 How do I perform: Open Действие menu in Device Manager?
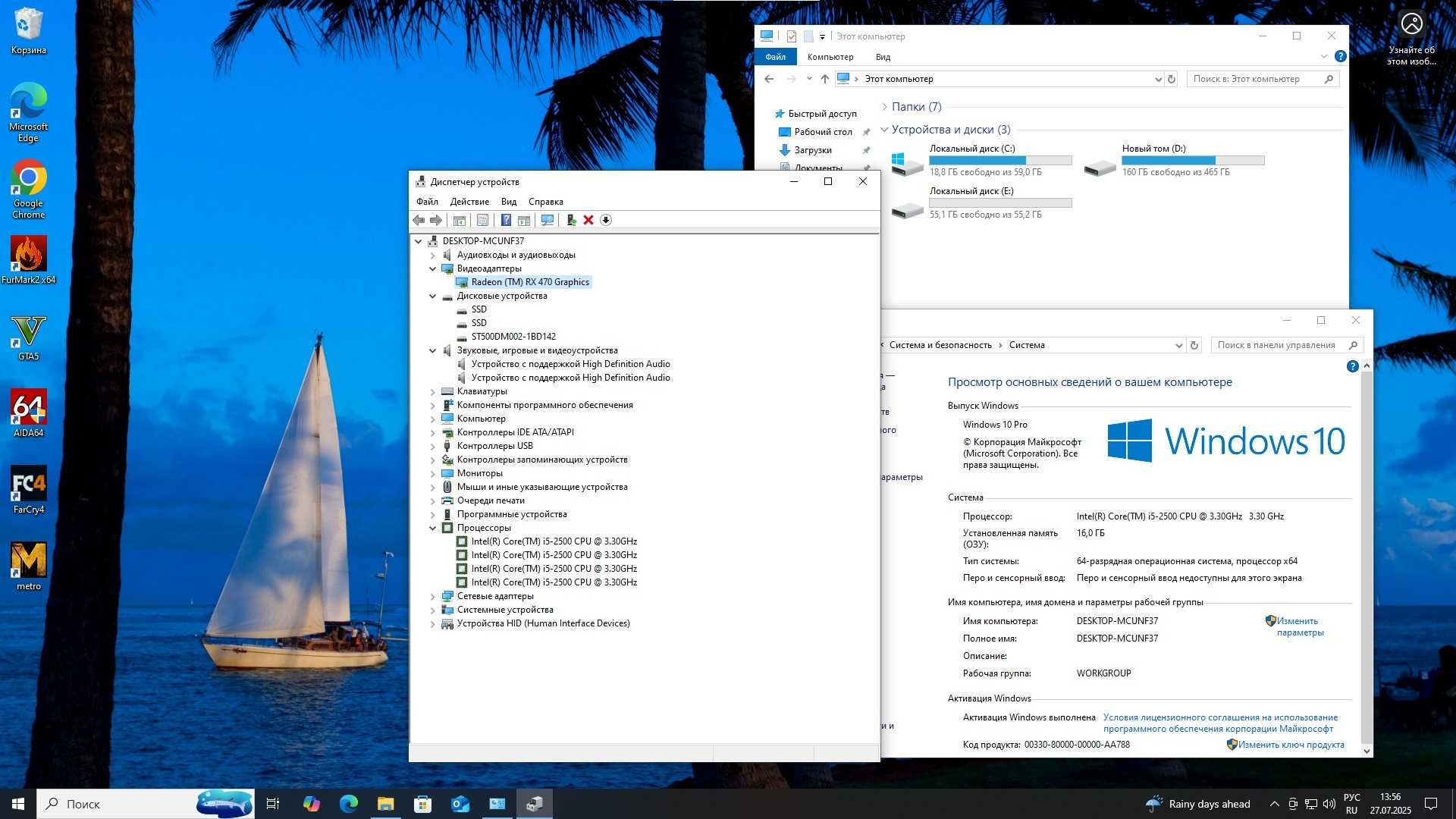tap(469, 202)
